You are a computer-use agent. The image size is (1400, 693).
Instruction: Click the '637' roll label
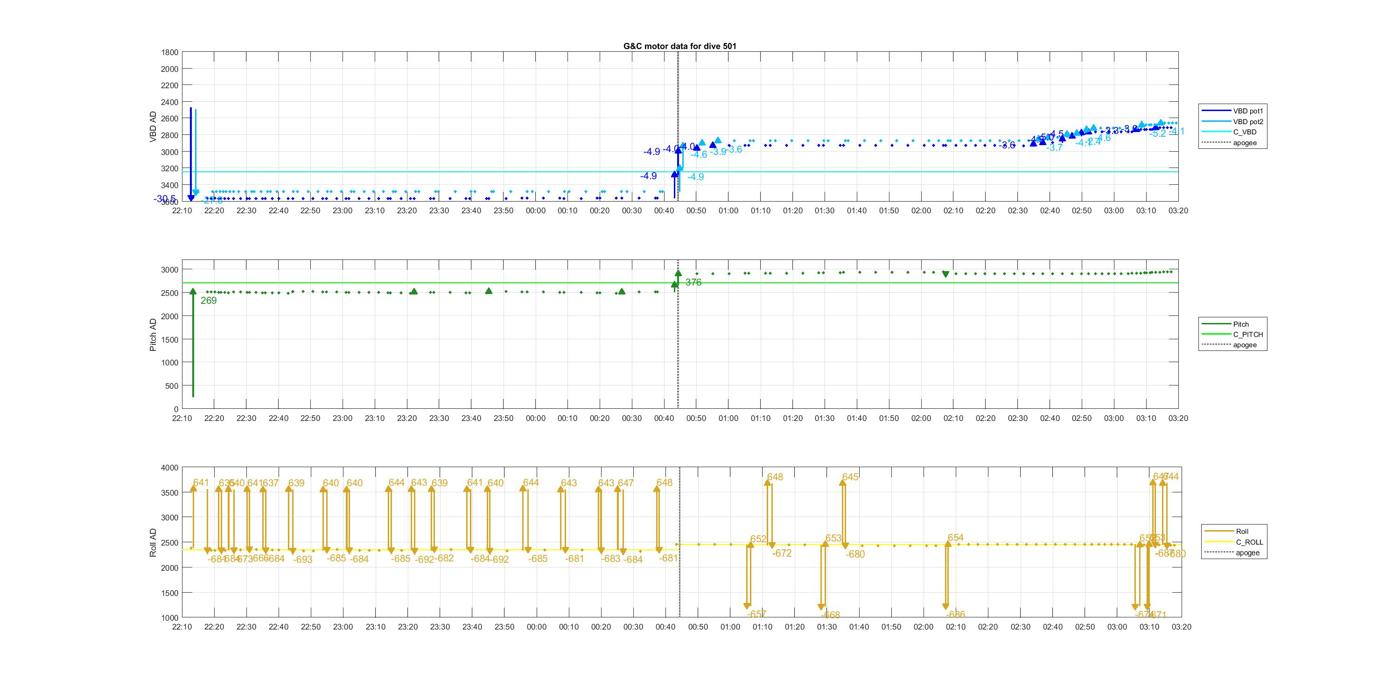[x=271, y=483]
